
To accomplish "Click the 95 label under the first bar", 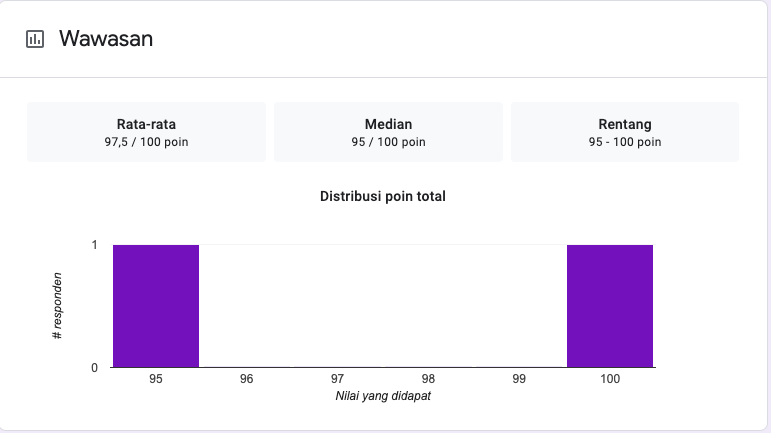I will pos(156,380).
